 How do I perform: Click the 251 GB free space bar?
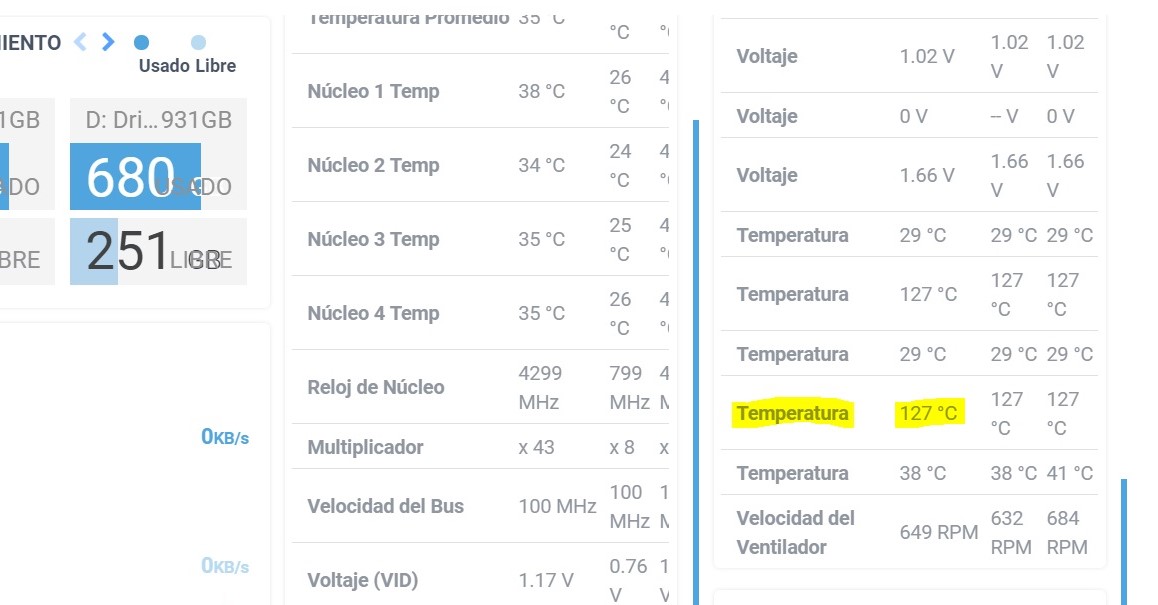pos(158,251)
